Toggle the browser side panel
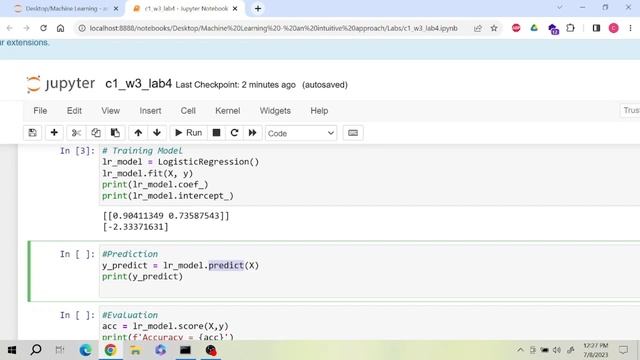The height and width of the screenshot is (360, 640). [596, 28]
